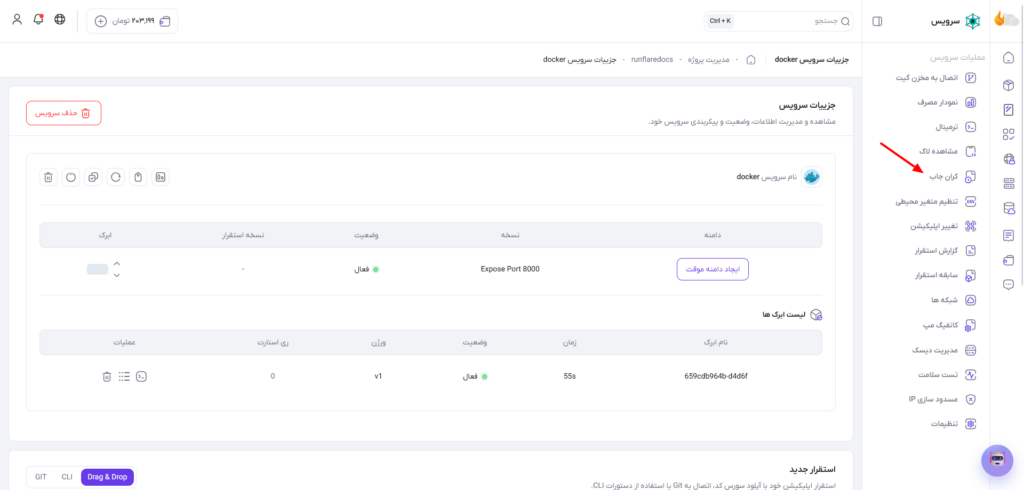The height and width of the screenshot is (490, 1024).
Task: Click the حذف سرویس delete button
Action: click(63, 113)
